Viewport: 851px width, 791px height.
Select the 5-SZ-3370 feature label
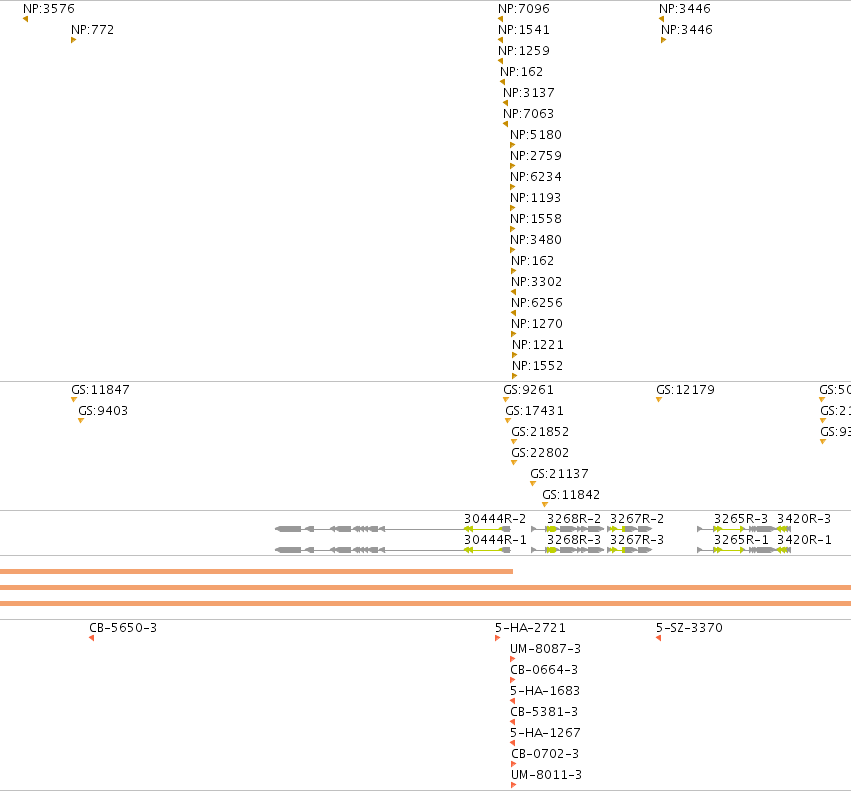(x=689, y=628)
